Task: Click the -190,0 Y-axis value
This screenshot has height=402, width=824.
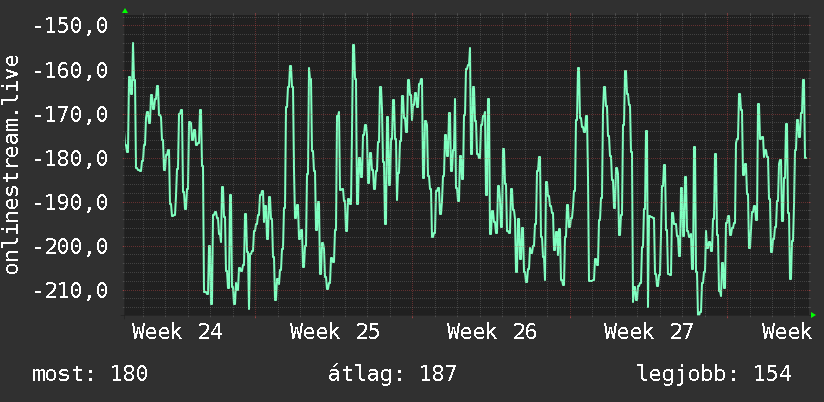Action: [x=70, y=202]
